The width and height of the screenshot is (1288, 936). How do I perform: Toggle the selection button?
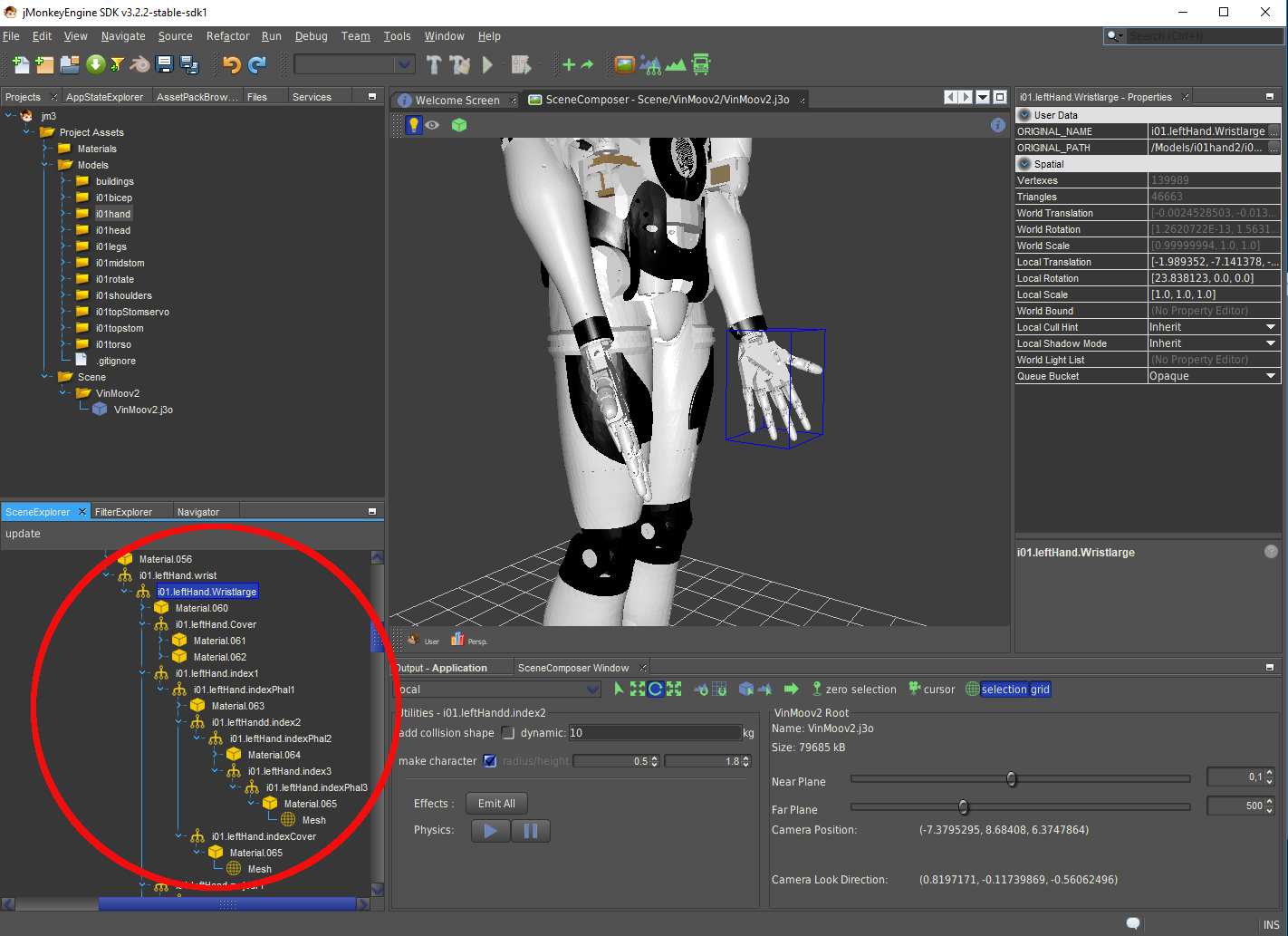pyautogui.click(x=1004, y=690)
